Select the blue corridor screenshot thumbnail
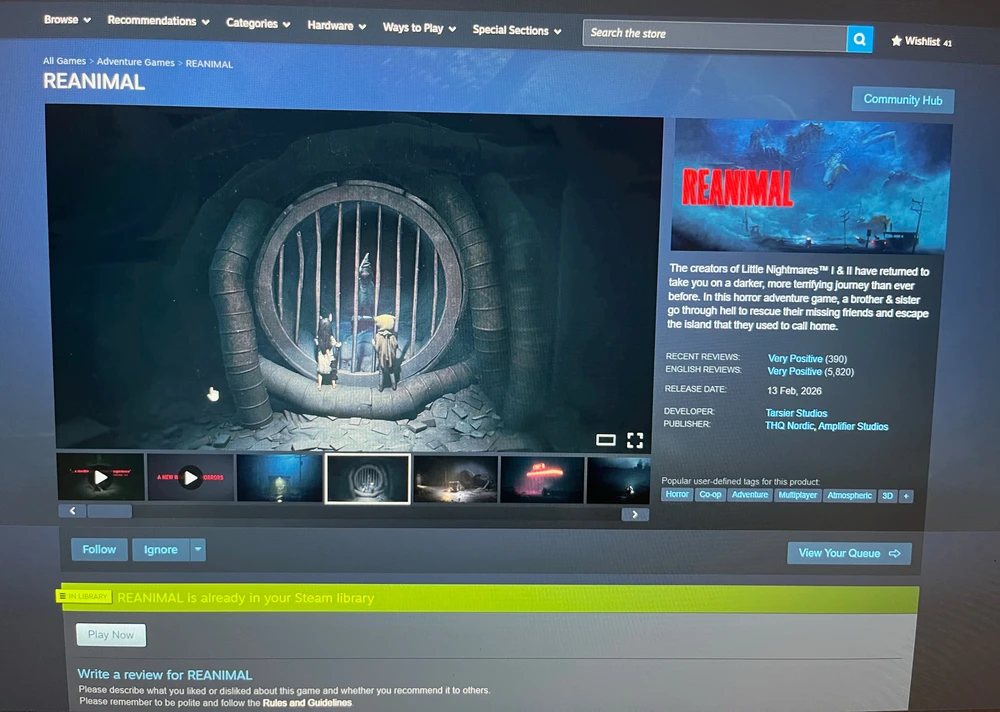This screenshot has width=1000, height=712. click(279, 478)
